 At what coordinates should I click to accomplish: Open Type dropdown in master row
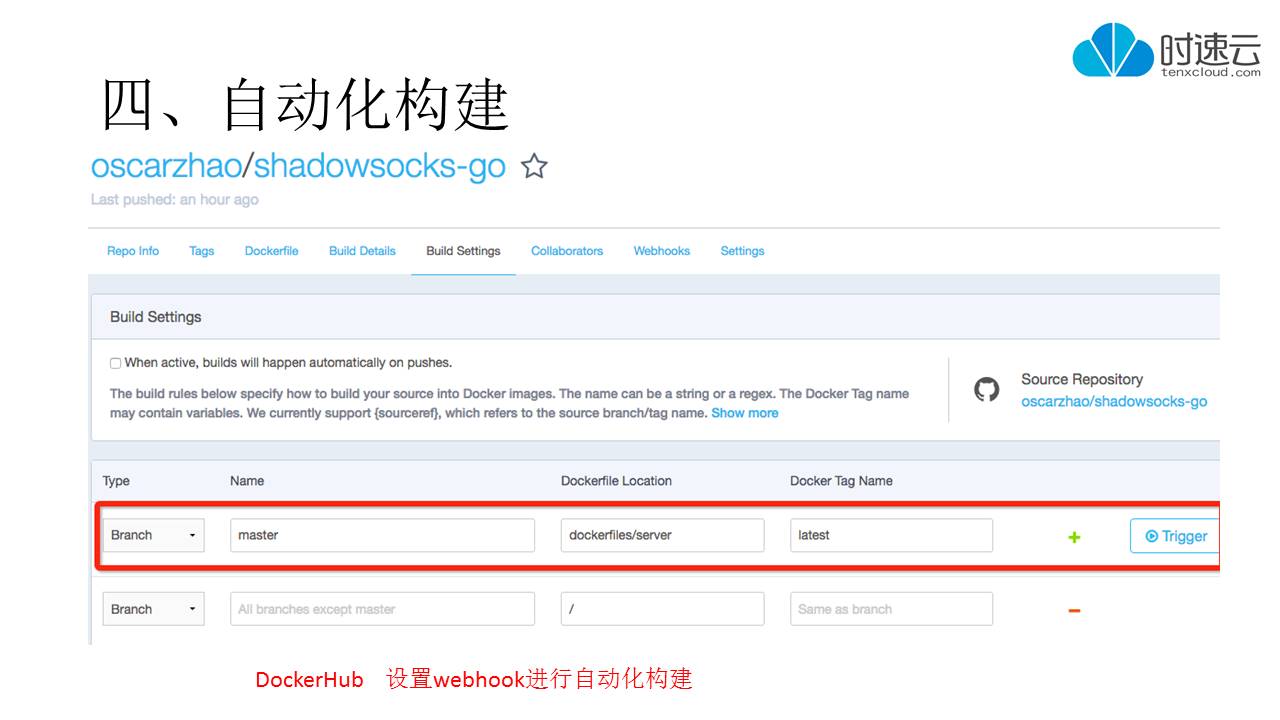[154, 535]
